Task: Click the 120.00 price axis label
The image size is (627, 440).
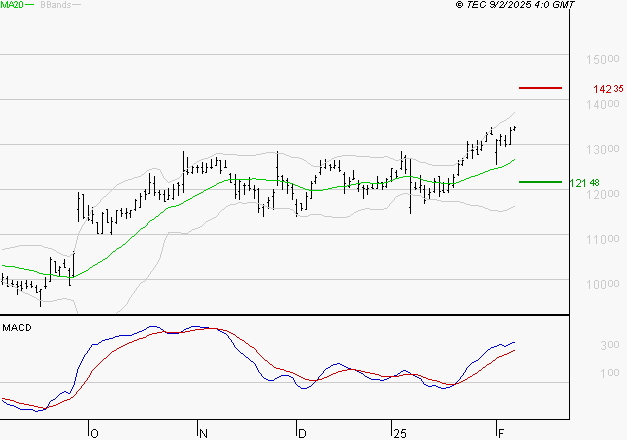Action: (x=603, y=195)
